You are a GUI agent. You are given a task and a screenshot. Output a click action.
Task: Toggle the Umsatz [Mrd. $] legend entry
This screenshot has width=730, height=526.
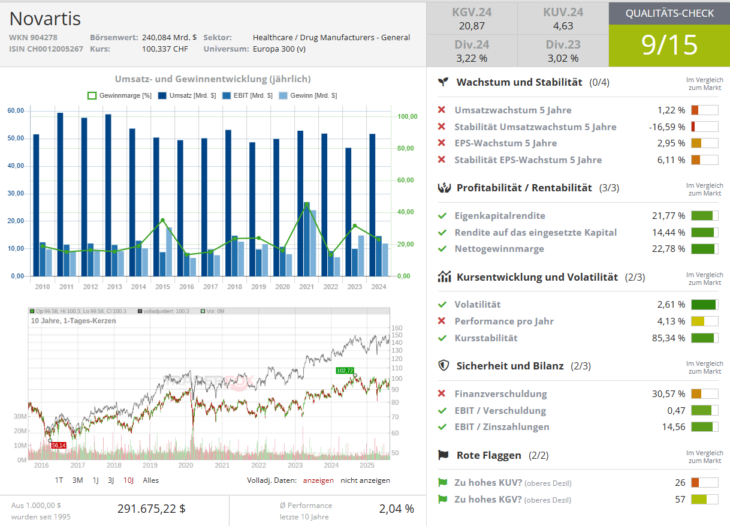[x=187, y=95]
